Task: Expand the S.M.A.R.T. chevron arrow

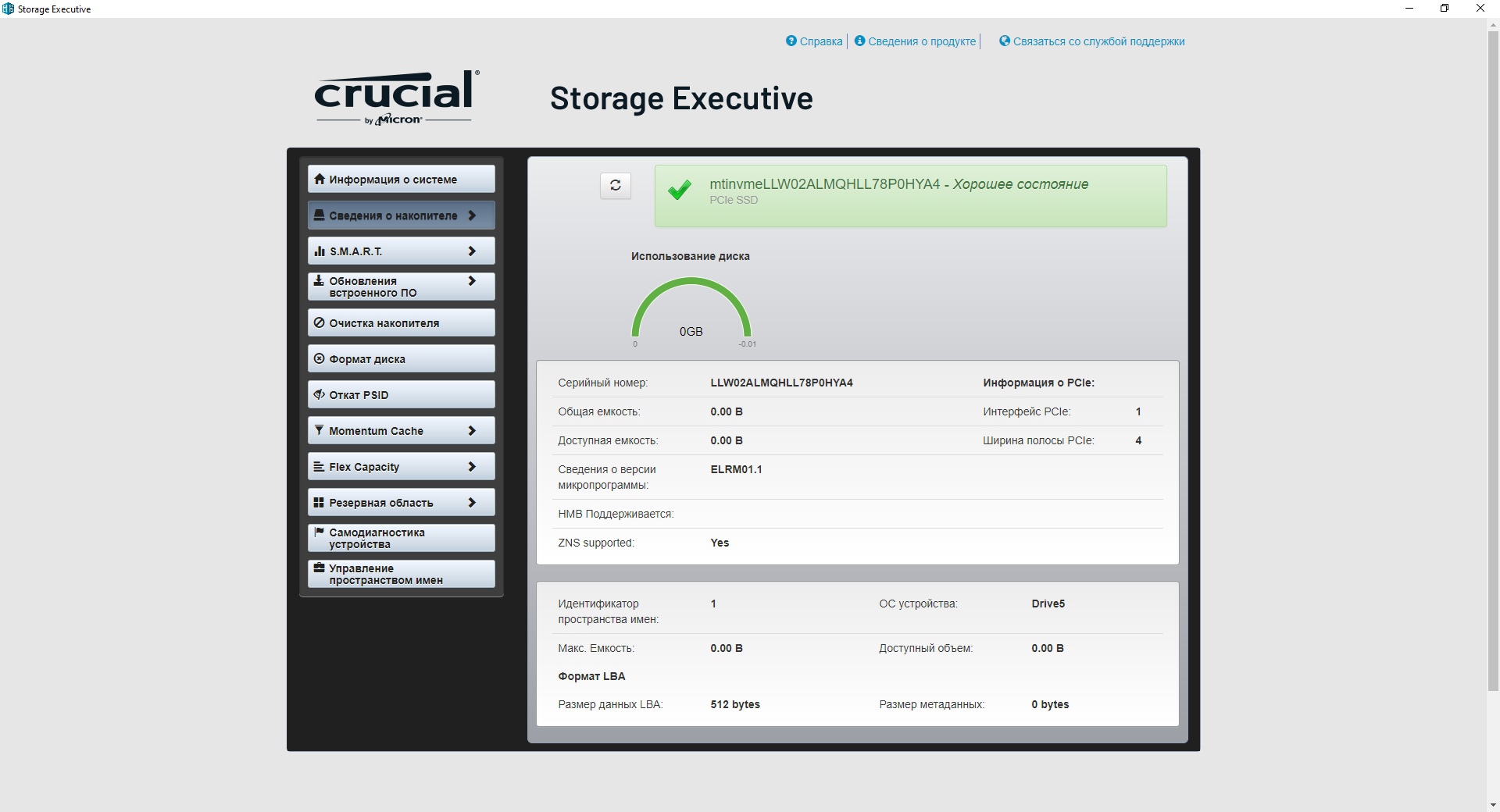Action: point(472,251)
